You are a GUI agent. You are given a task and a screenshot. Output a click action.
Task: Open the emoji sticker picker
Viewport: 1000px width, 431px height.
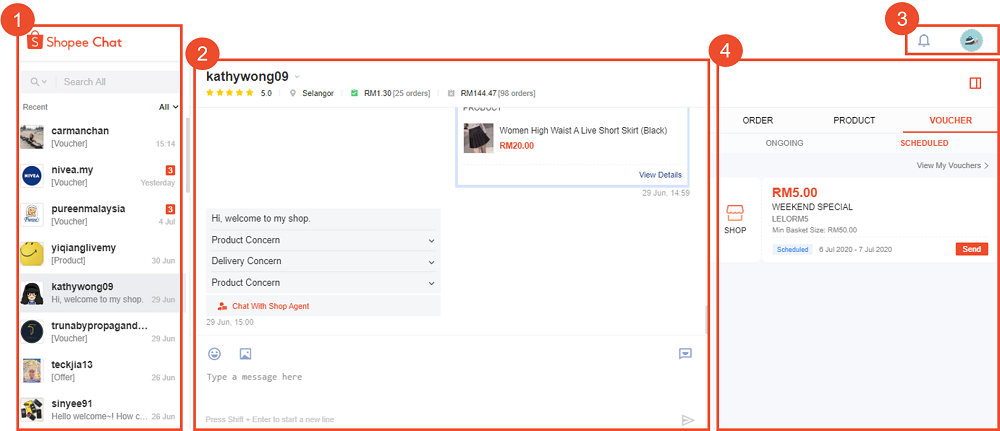click(214, 353)
